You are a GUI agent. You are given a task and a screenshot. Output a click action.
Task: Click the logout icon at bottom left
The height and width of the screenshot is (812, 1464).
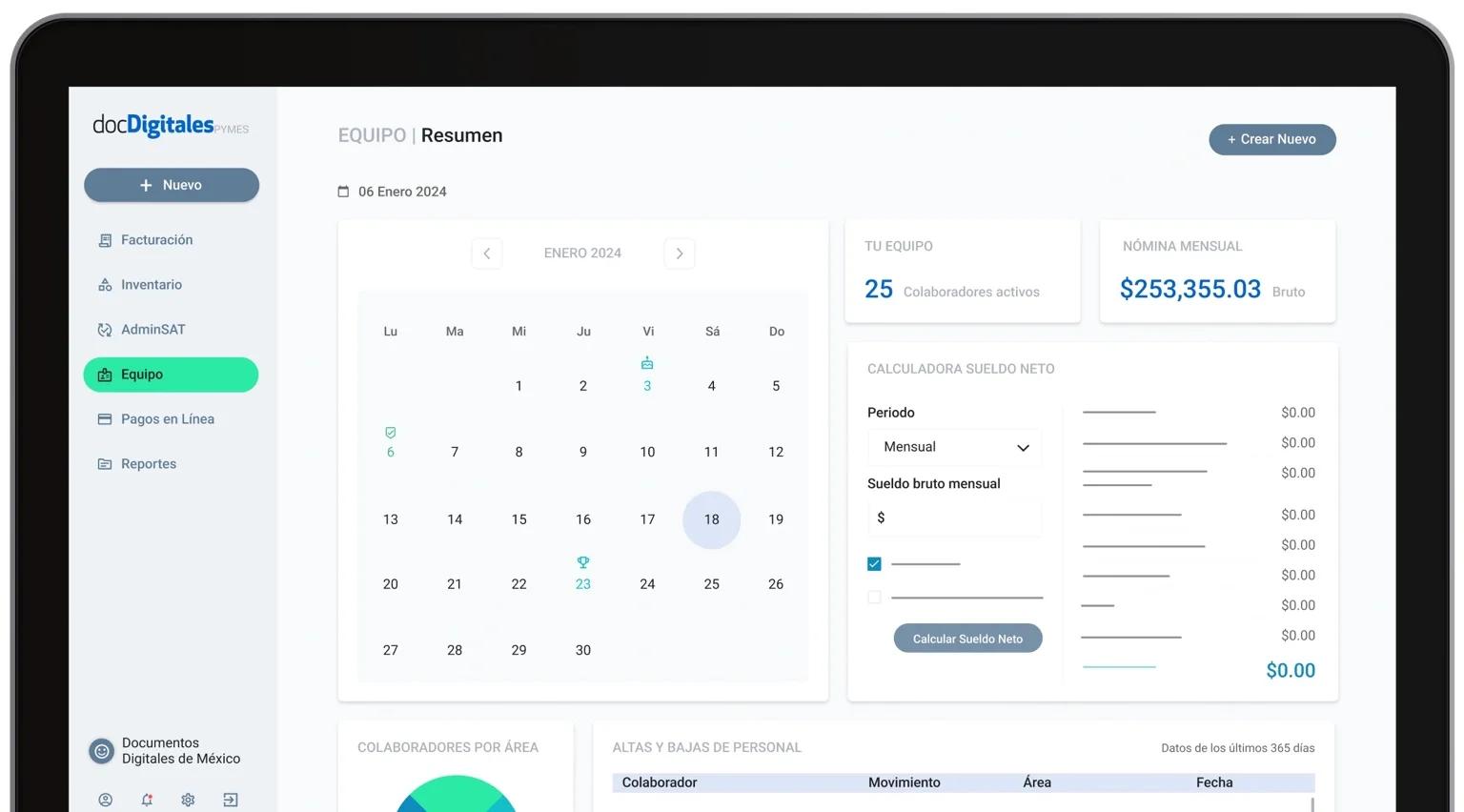pos(230,800)
